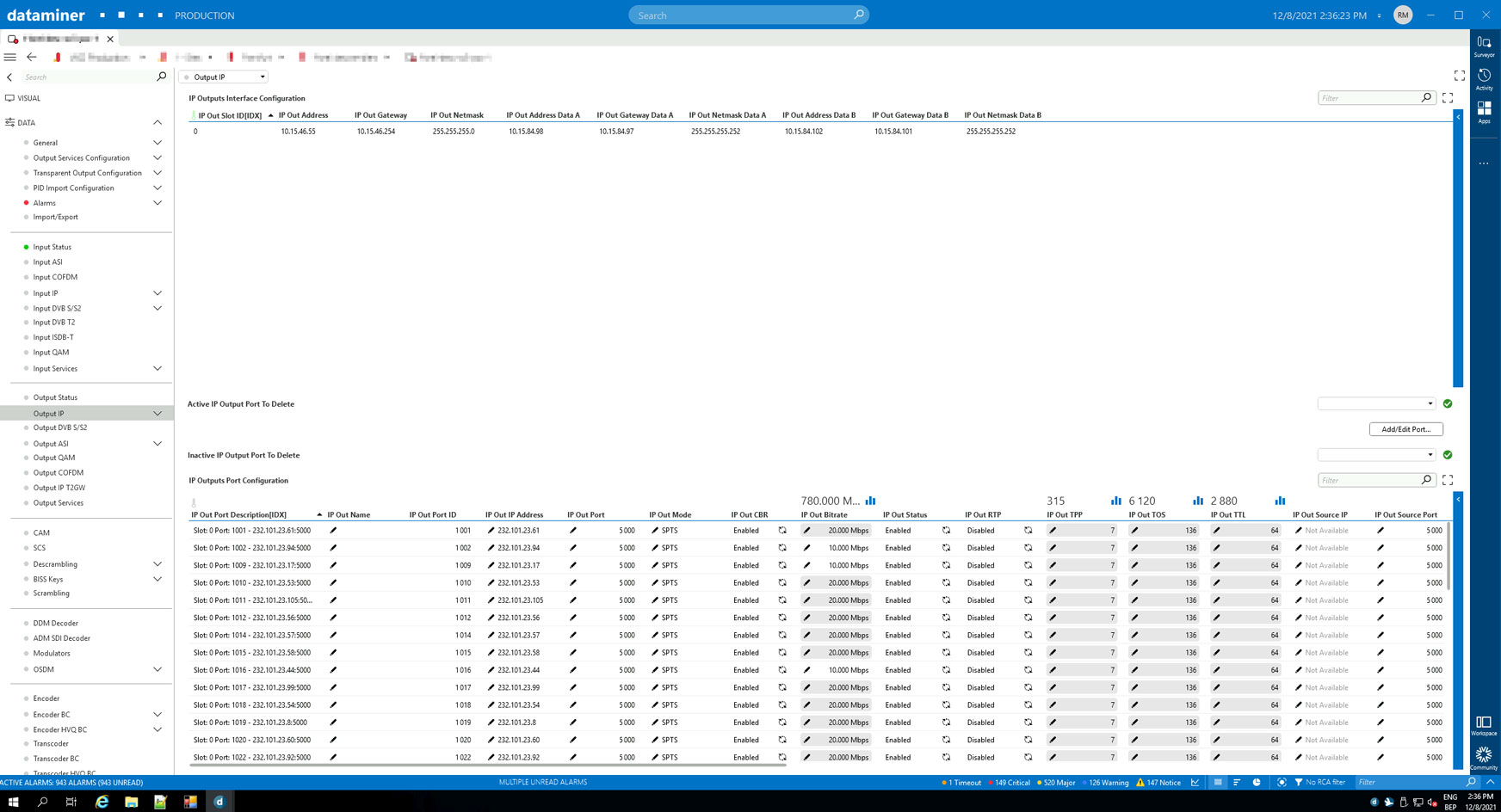Viewport: 1501px width, 812px height.
Task: Open the VISUAL section
Action: point(28,98)
